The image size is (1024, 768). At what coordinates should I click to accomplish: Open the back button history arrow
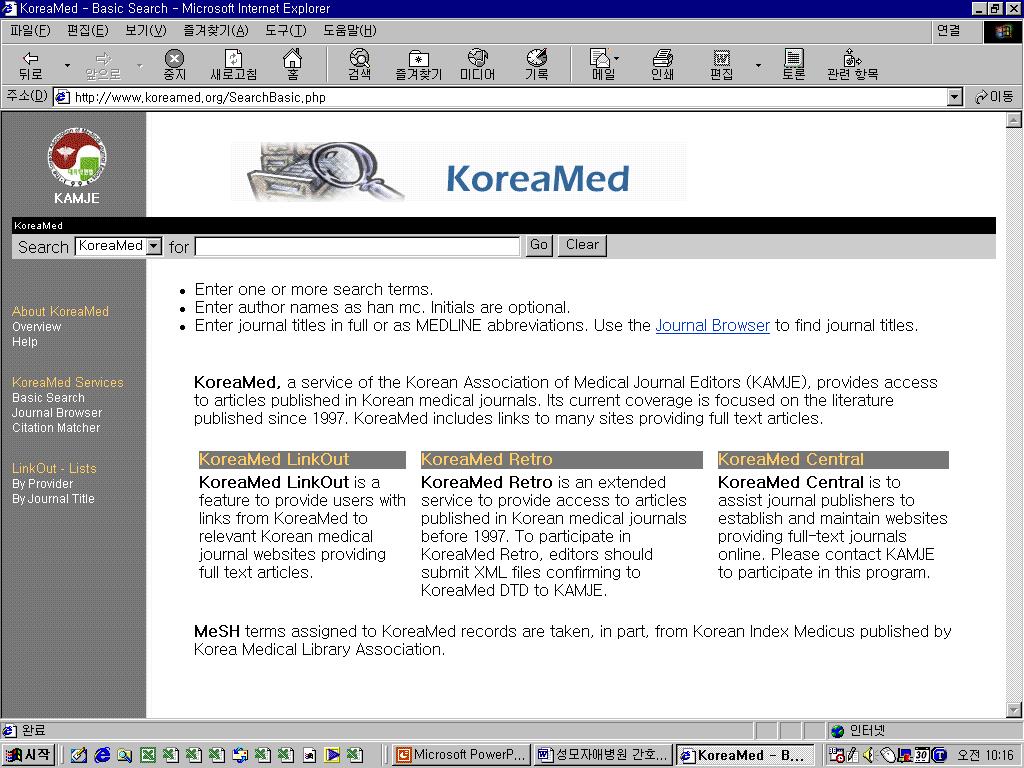pos(67,65)
